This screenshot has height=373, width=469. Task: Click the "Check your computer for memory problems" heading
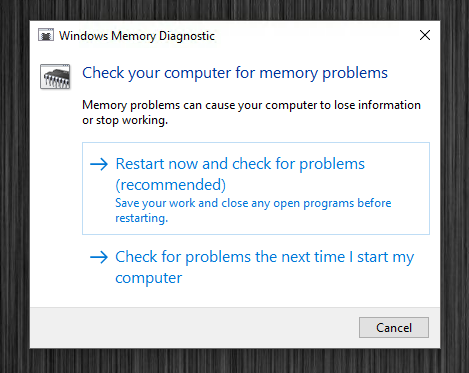pos(235,73)
